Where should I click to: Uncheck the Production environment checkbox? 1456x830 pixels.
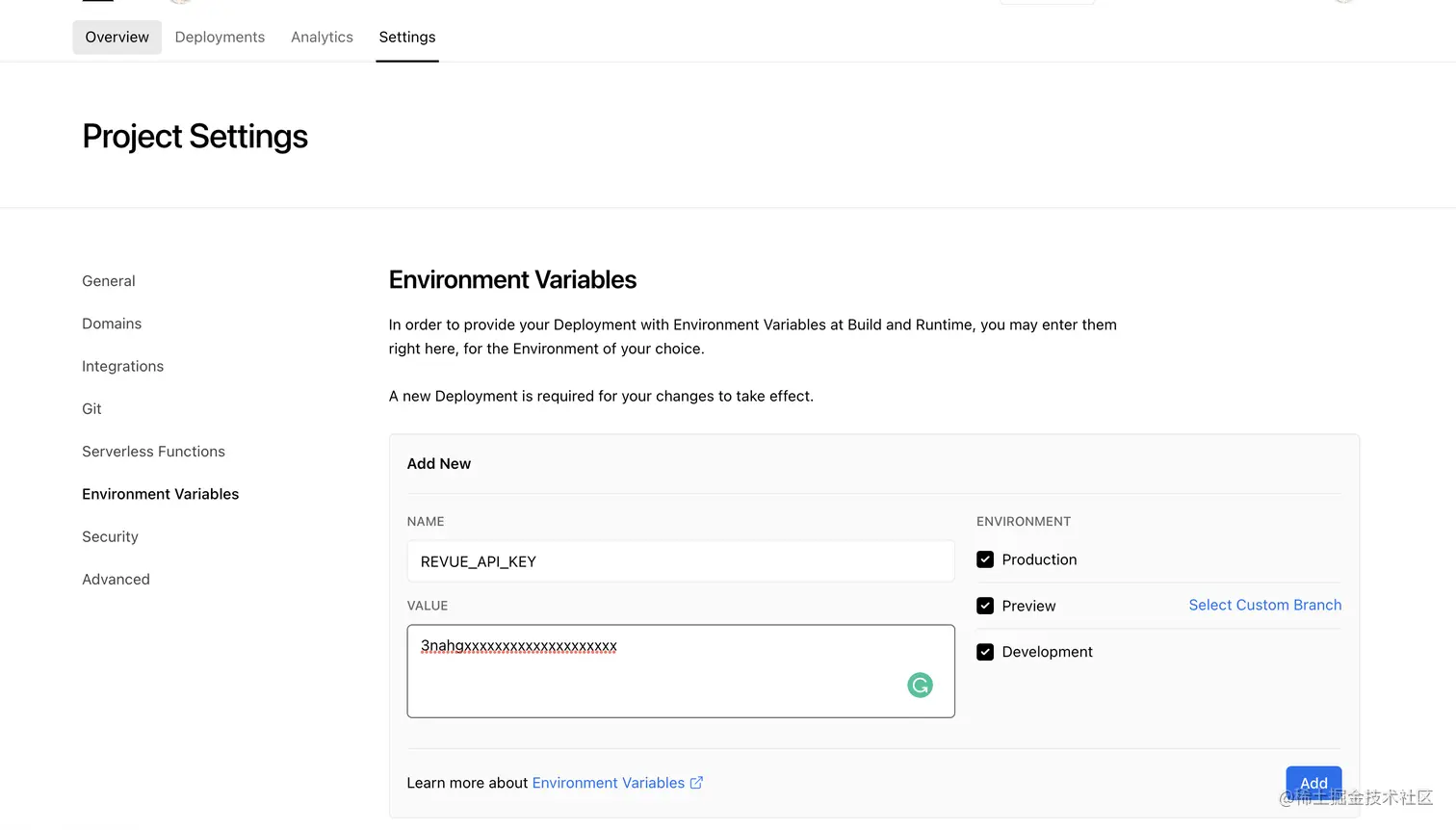click(x=985, y=559)
